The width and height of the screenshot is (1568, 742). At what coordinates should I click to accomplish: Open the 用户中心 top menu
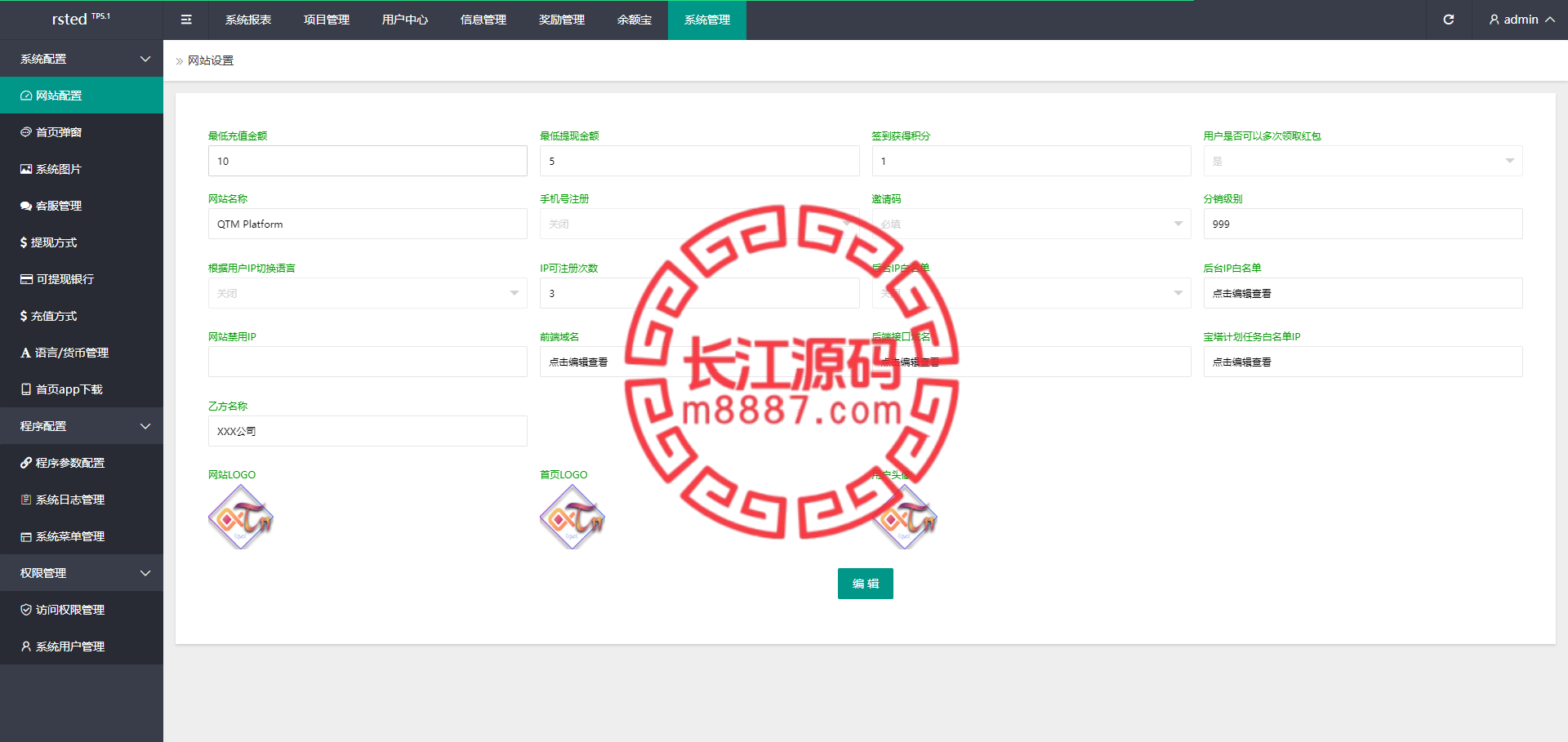(x=405, y=20)
